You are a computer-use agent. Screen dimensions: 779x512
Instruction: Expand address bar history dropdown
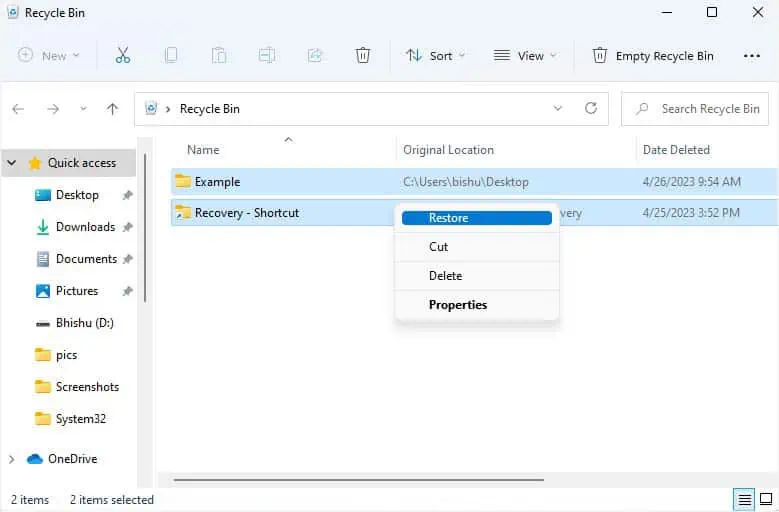557,108
